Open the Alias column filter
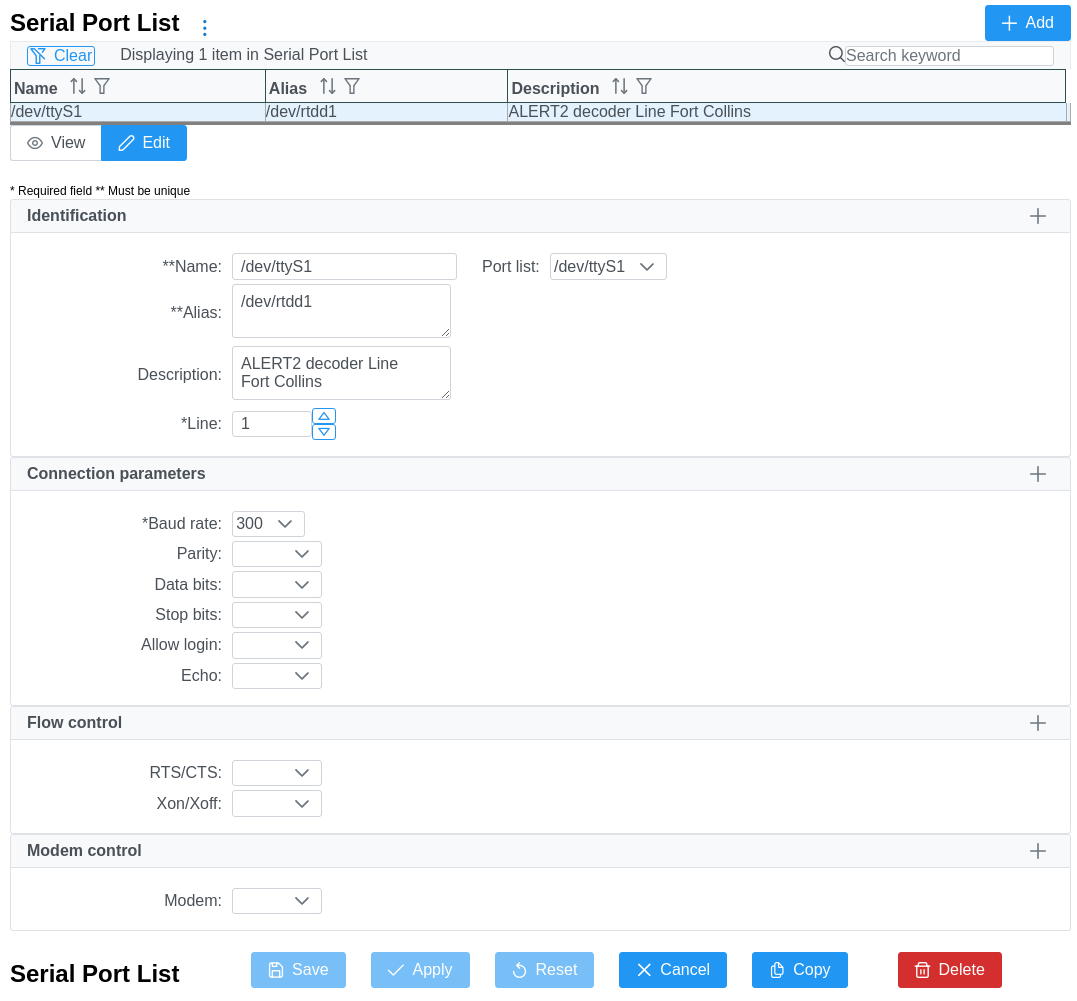 coord(352,87)
